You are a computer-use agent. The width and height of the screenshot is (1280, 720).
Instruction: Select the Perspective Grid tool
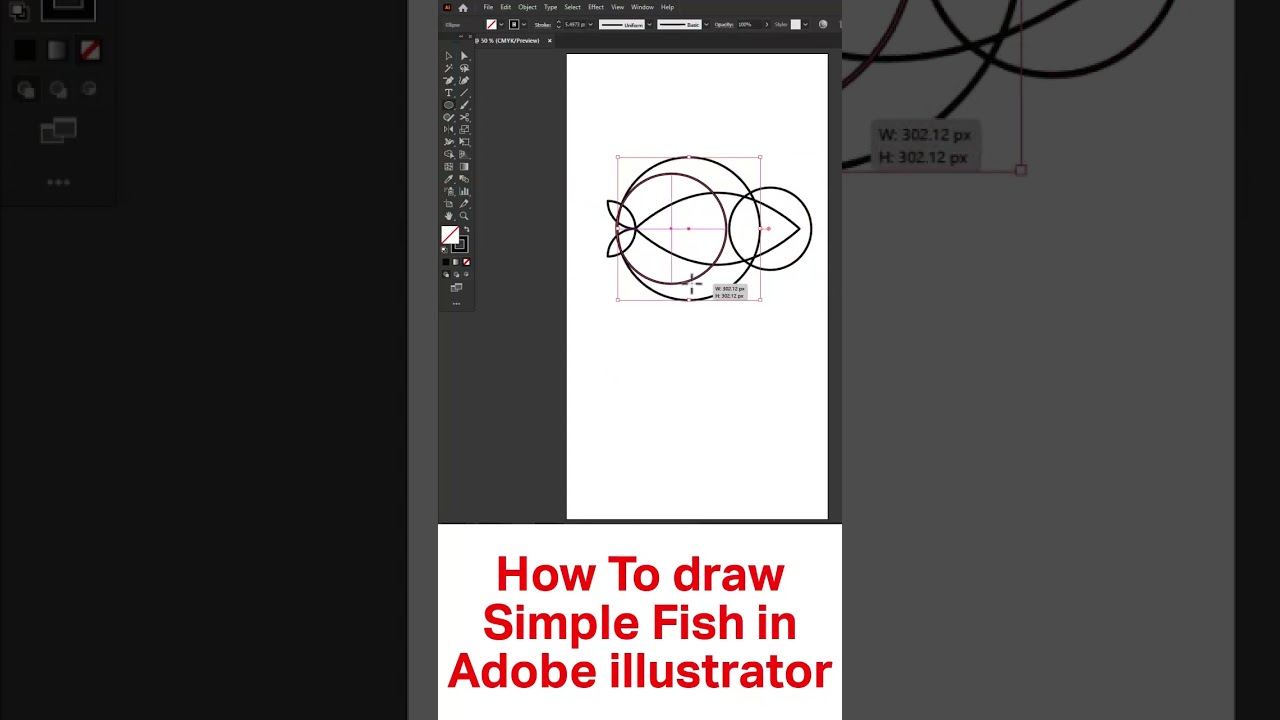[x=464, y=154]
